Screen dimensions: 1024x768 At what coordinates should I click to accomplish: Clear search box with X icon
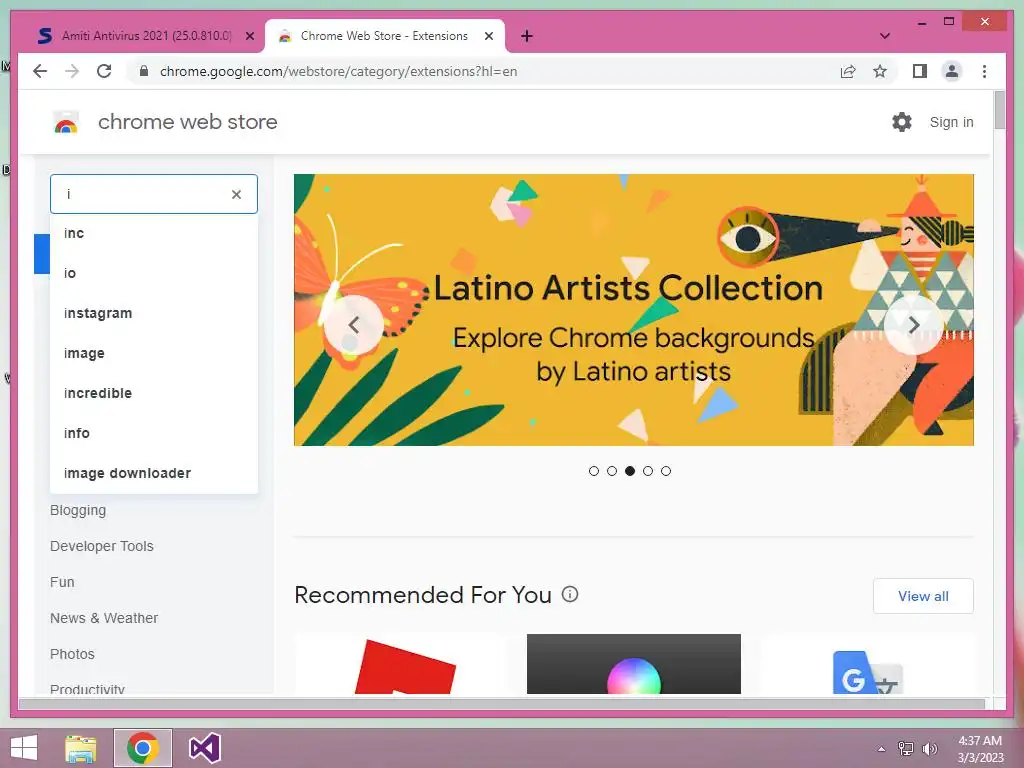pos(236,194)
